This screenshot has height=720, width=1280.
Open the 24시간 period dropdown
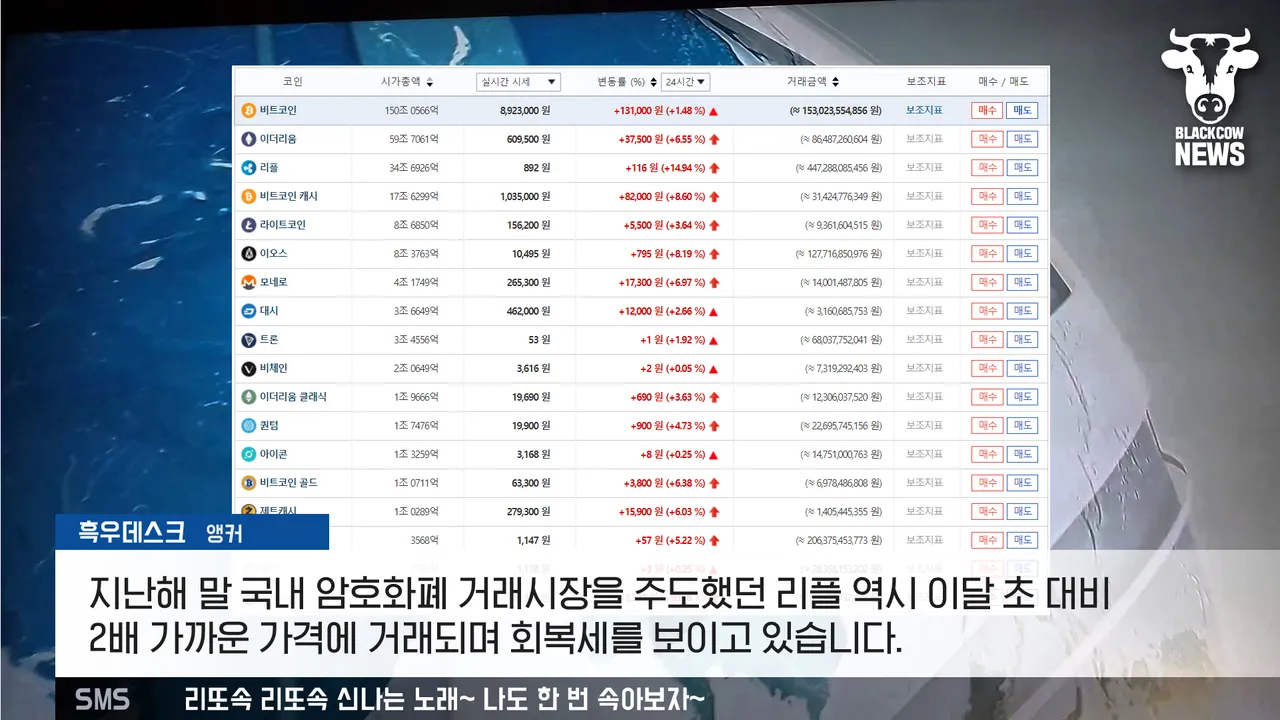pyautogui.click(x=686, y=82)
